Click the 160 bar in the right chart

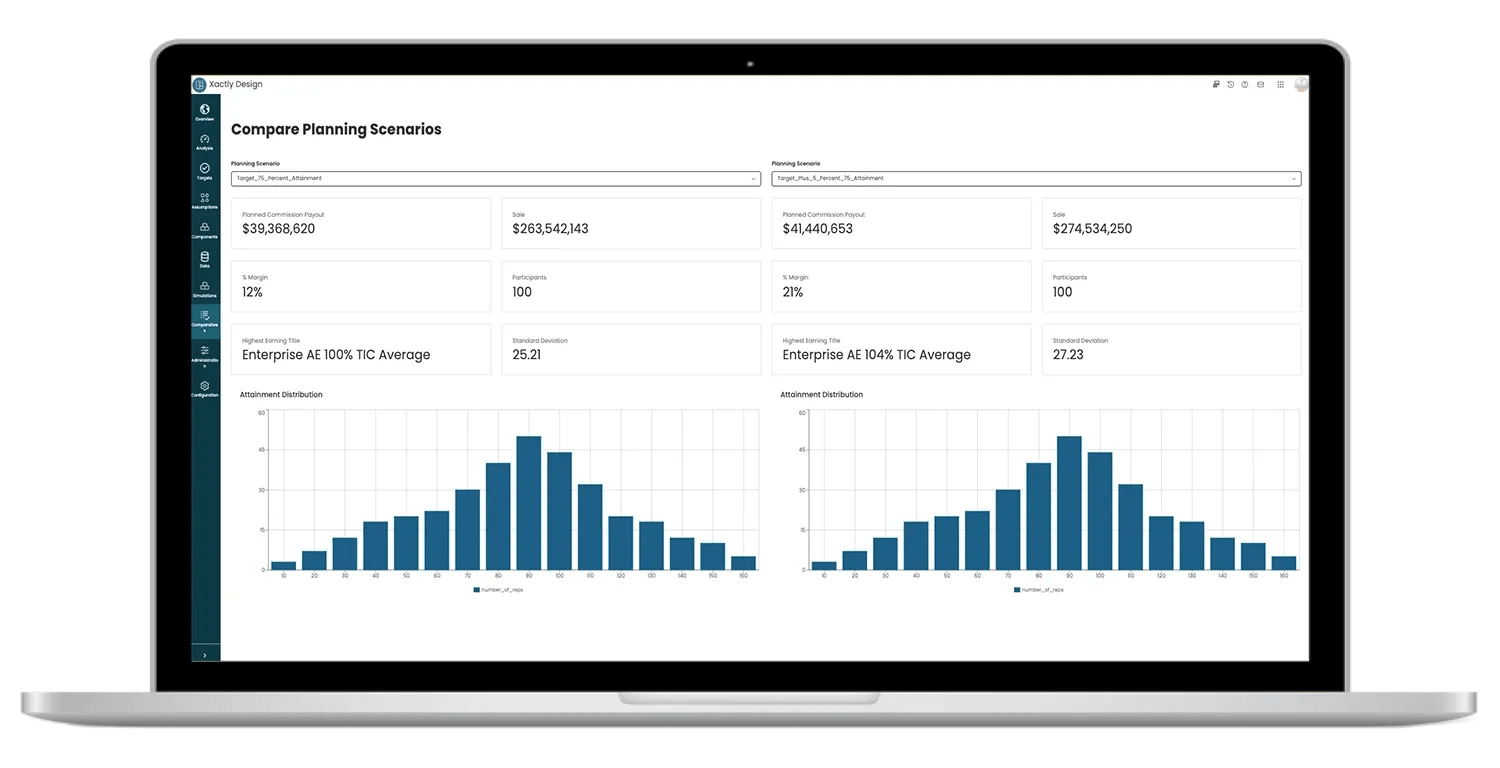click(x=1284, y=563)
